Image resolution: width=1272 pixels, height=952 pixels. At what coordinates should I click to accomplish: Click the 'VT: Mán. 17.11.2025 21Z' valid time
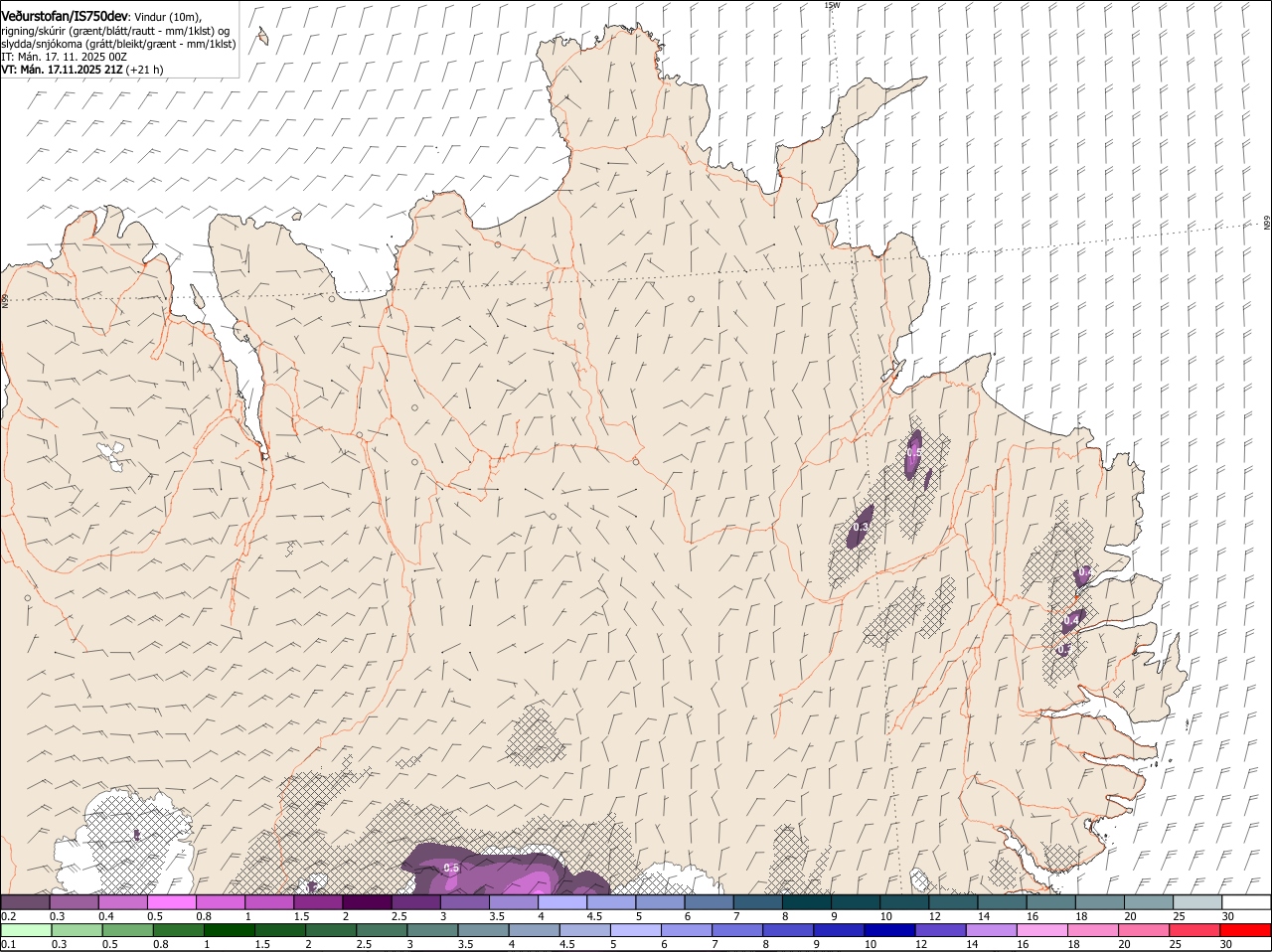62,70
